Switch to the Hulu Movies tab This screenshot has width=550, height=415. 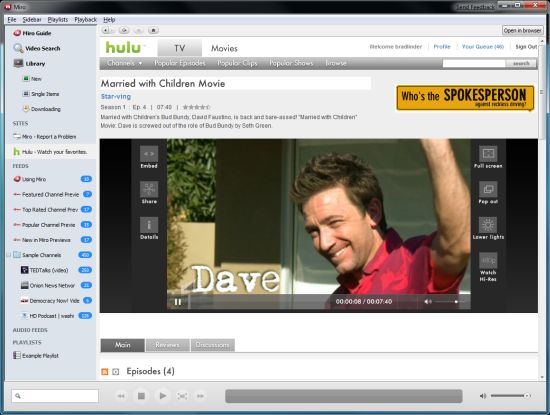(x=224, y=48)
